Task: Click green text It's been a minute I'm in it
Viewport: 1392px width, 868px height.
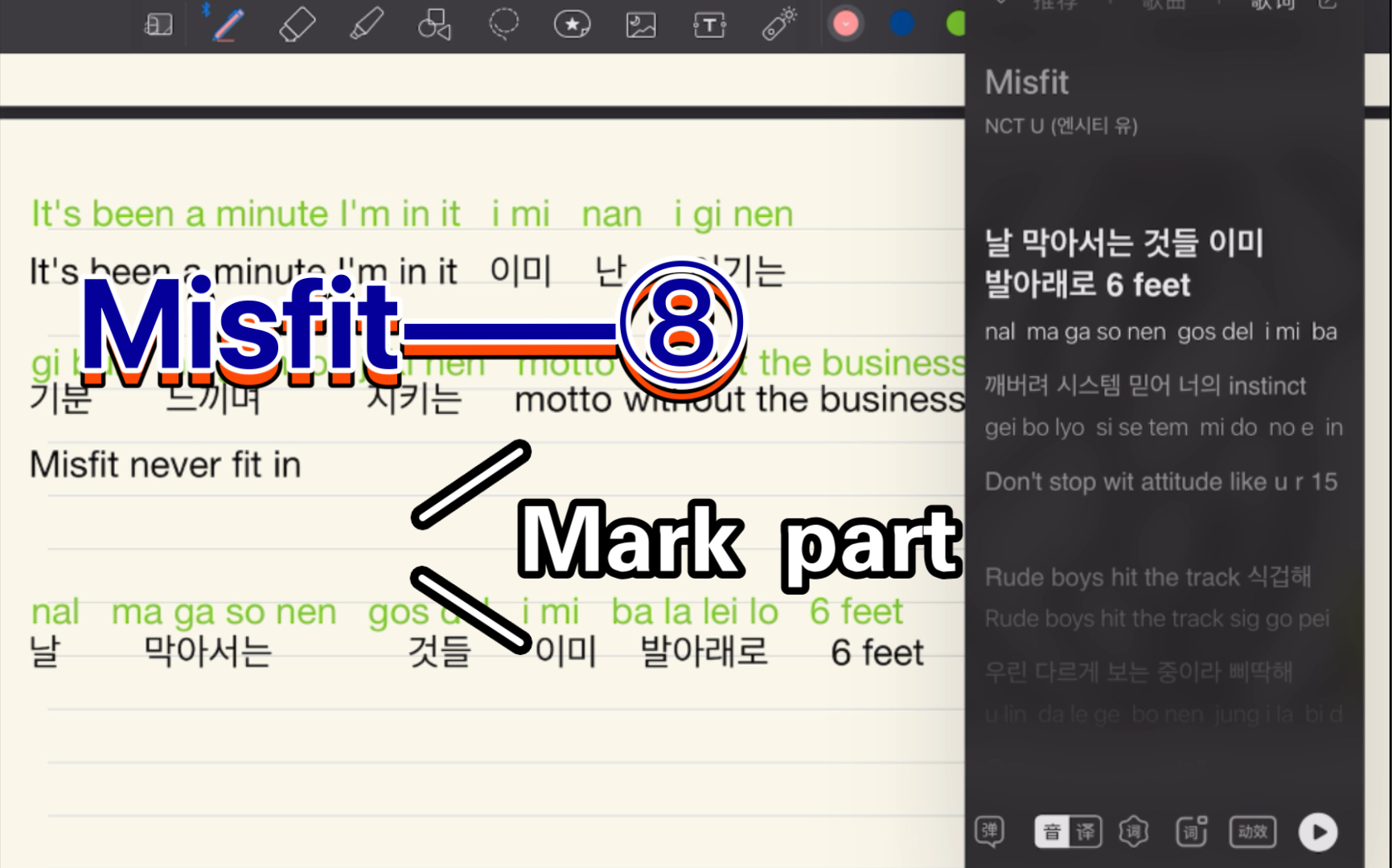Action: 245,215
